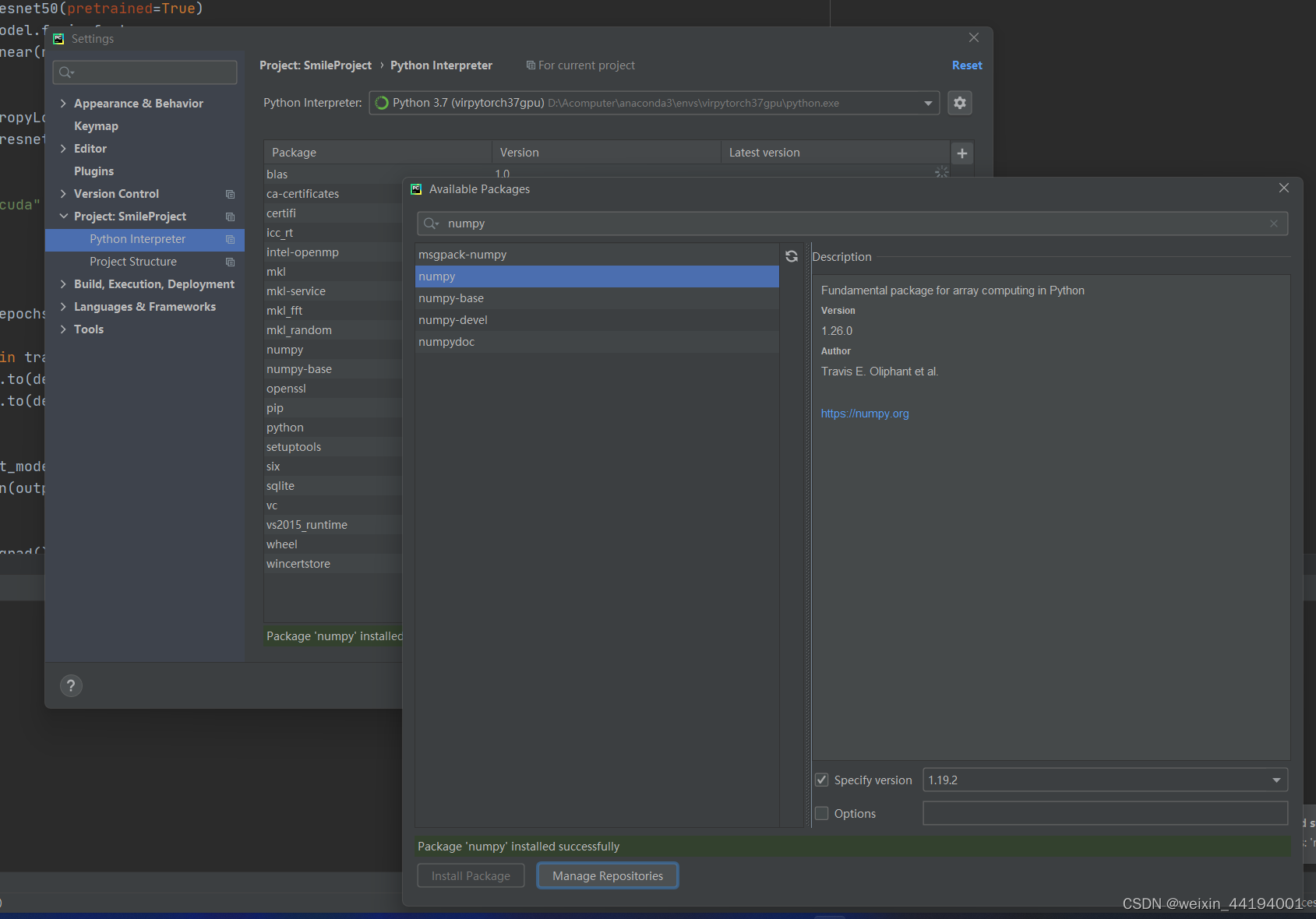This screenshot has width=1316, height=919.
Task: Click the search magnifier in Available Packages
Action: 431,224
